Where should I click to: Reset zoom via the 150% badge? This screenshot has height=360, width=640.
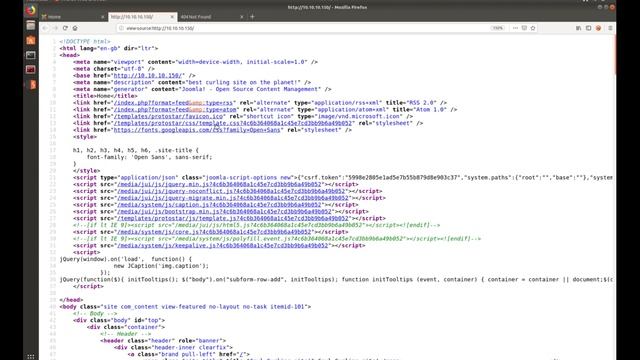tap(498, 28)
